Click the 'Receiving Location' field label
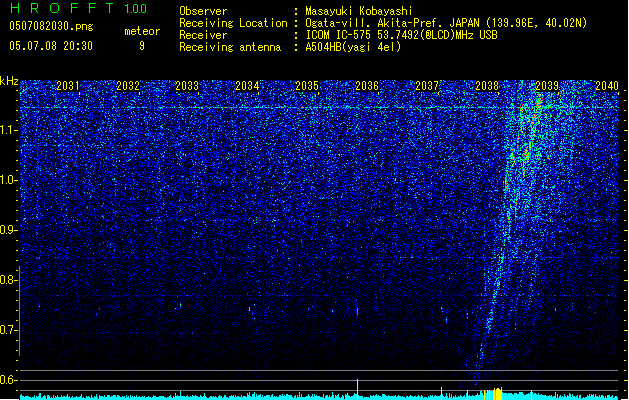The width and height of the screenshot is (629, 400). [x=233, y=23]
